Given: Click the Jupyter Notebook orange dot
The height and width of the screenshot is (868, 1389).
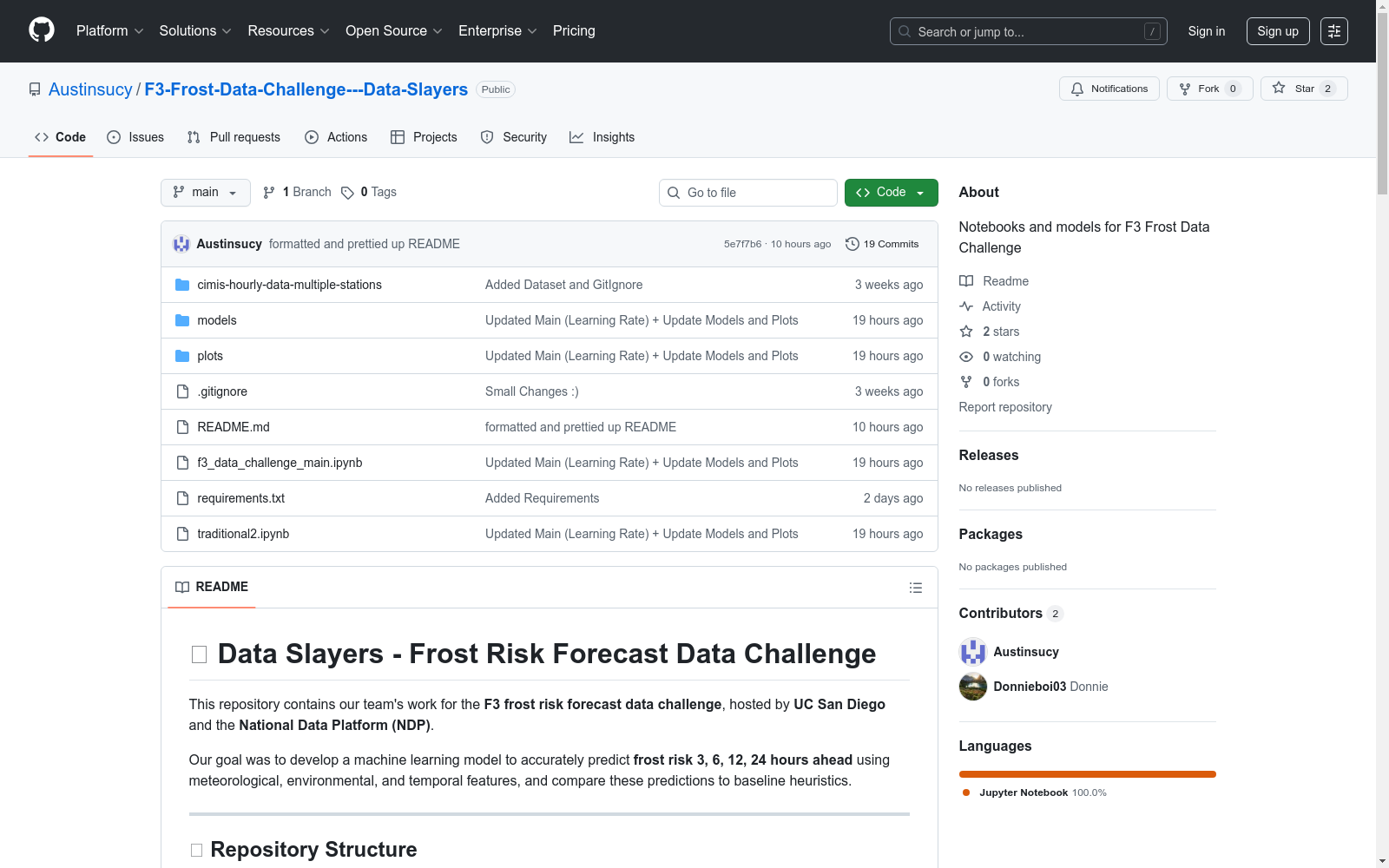Looking at the screenshot, I should (x=966, y=792).
